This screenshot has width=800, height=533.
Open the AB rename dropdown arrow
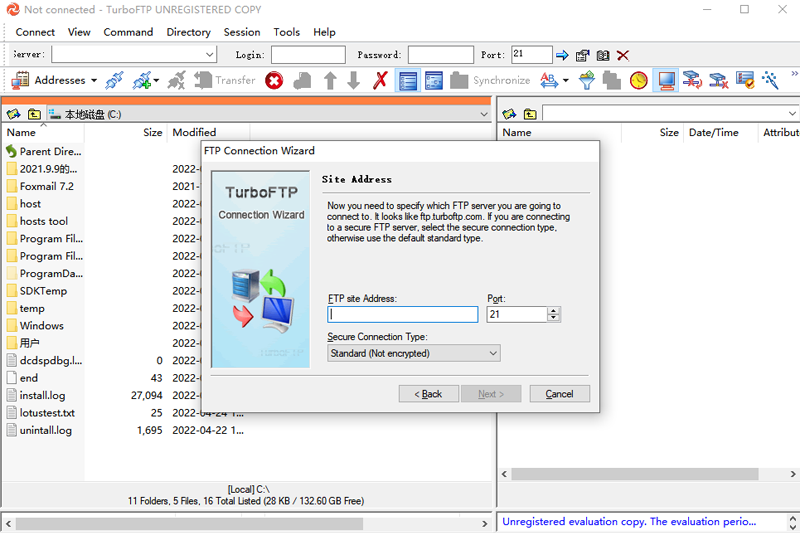565,81
